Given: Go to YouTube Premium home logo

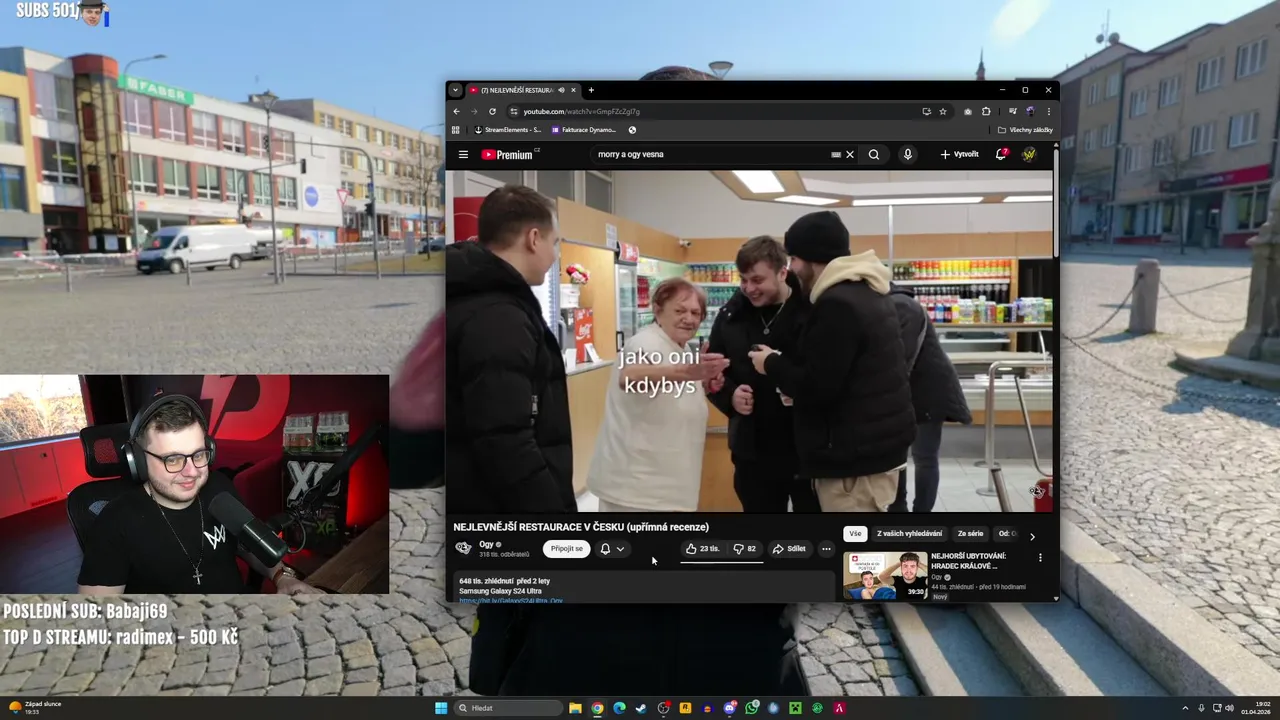Looking at the screenshot, I should click(510, 155).
